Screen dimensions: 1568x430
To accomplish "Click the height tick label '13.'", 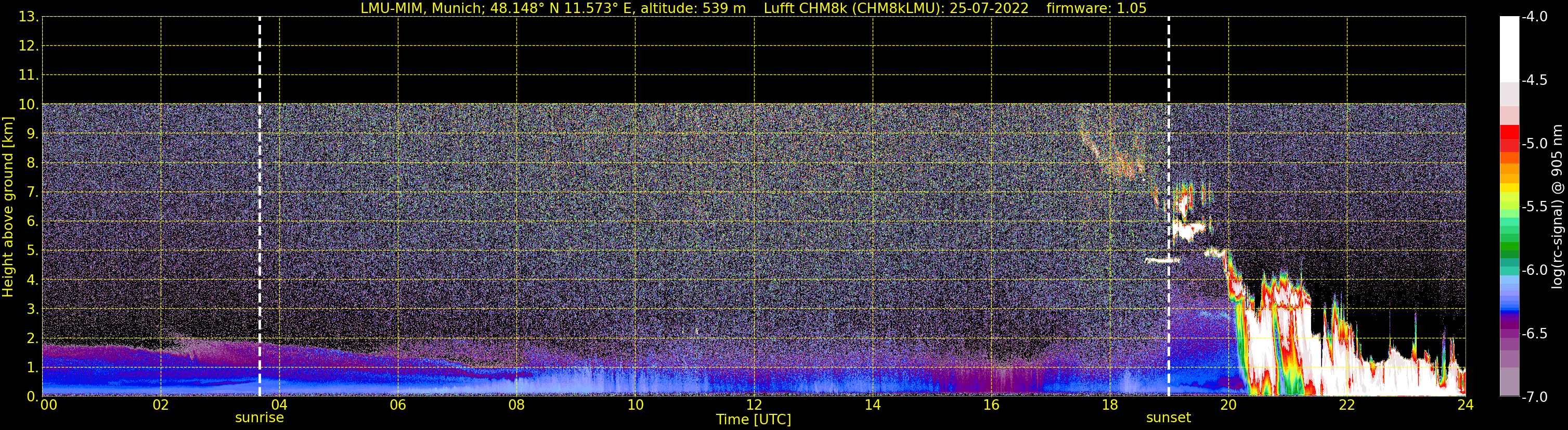I will [x=29, y=17].
